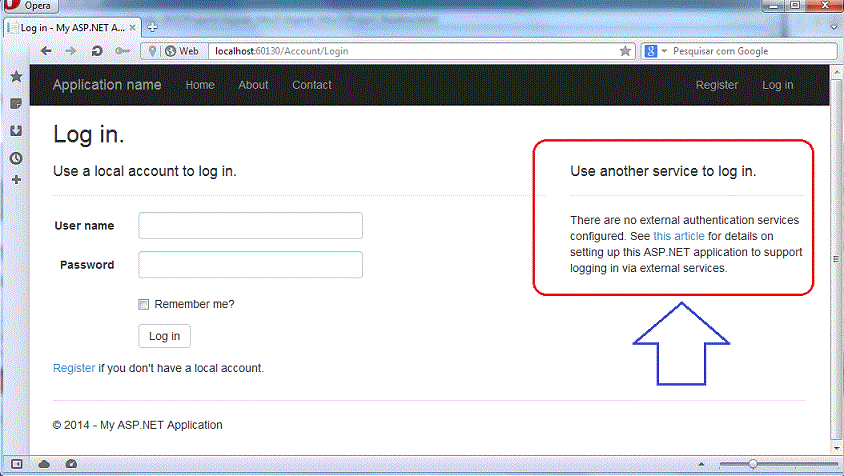This screenshot has width=844, height=476.
Task: Click the Log in submit button
Action: point(164,336)
